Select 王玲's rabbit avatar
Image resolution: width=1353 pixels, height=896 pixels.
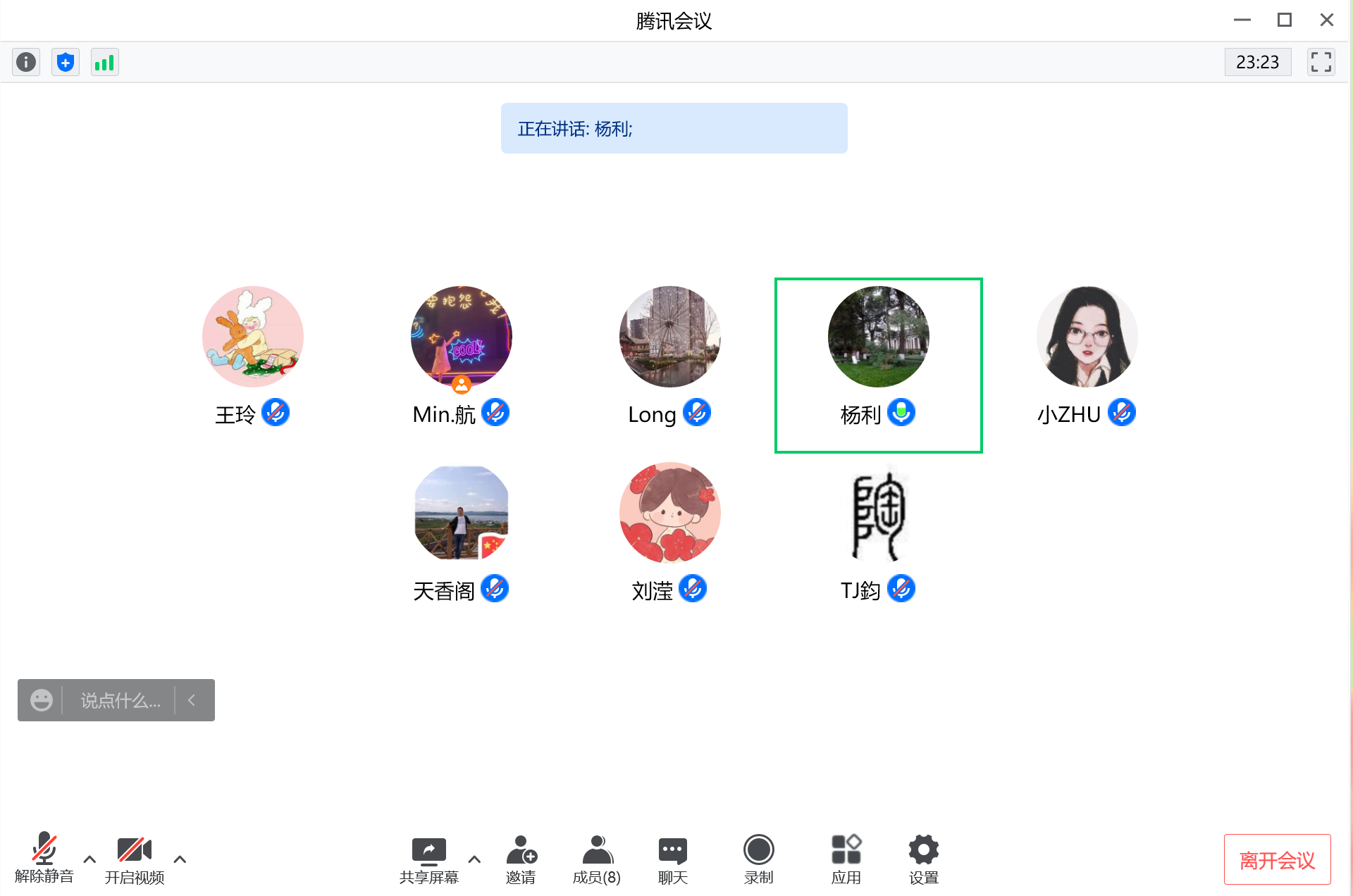tap(253, 337)
